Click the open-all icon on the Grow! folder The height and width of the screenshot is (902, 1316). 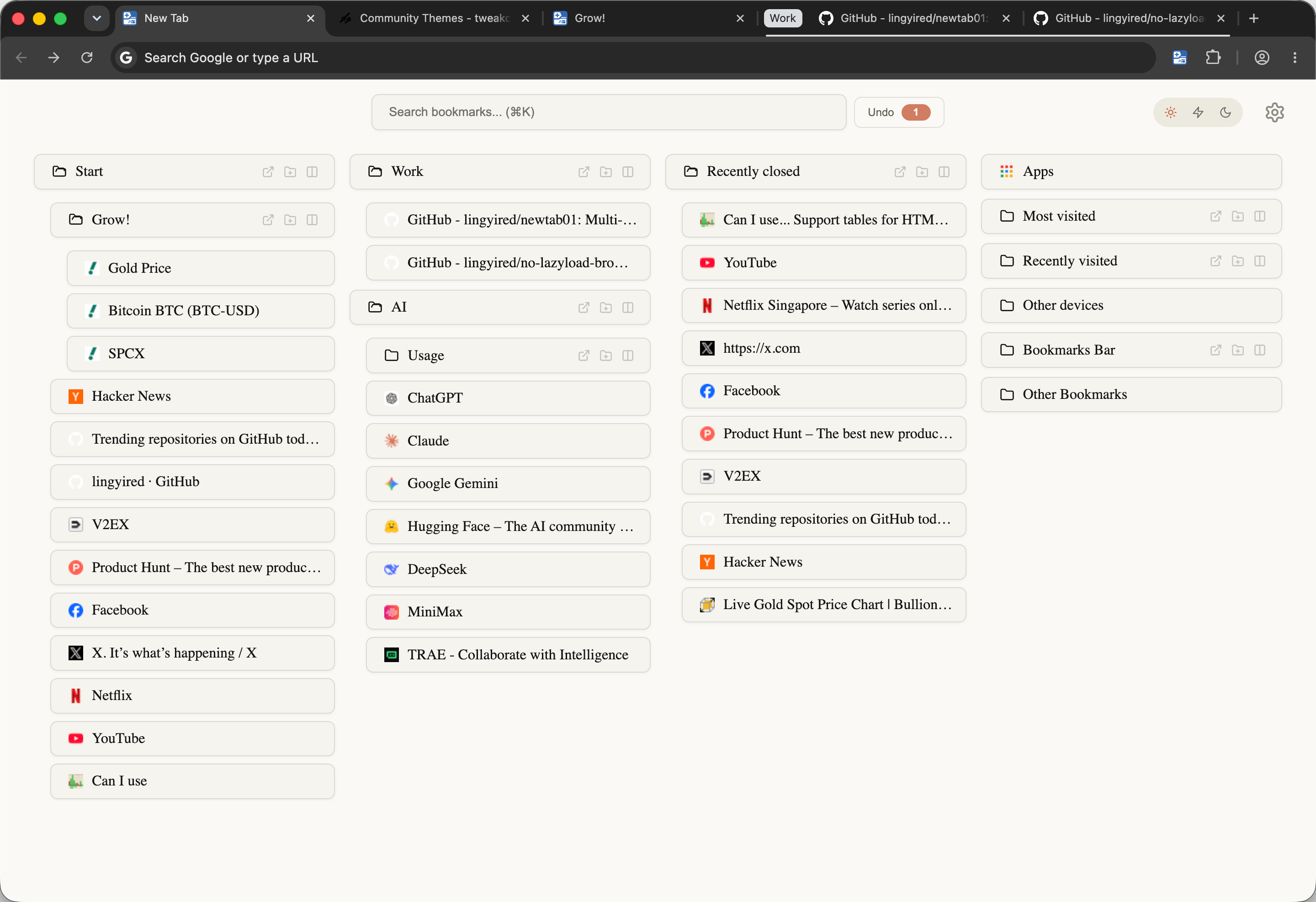[x=268, y=220]
